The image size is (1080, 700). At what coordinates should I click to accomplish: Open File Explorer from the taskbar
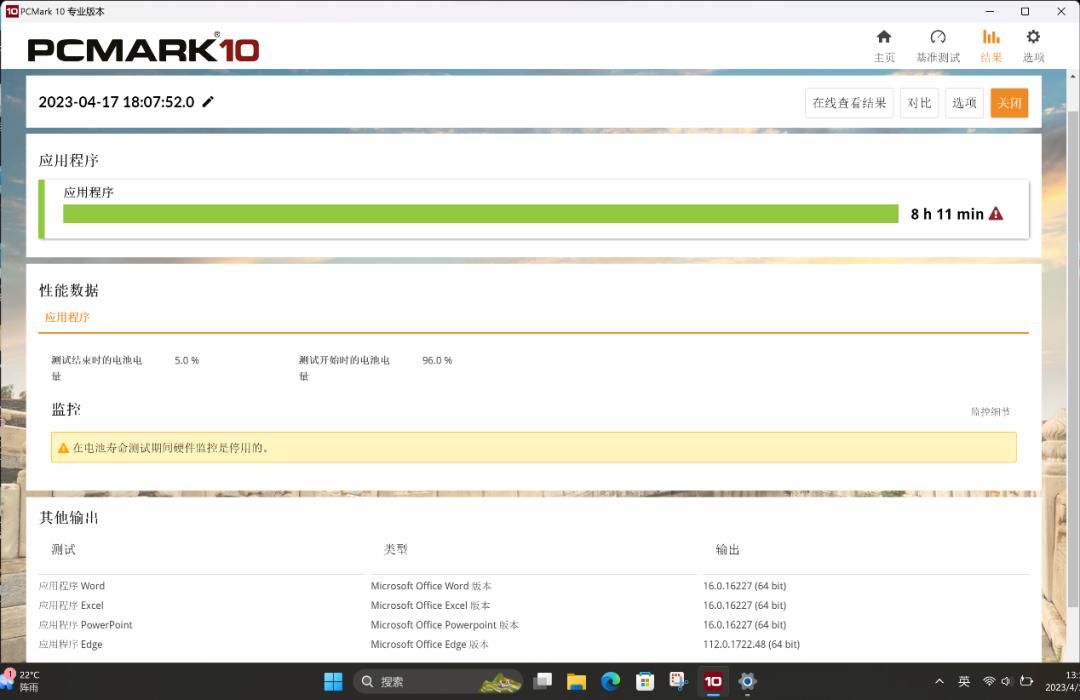[x=577, y=681]
